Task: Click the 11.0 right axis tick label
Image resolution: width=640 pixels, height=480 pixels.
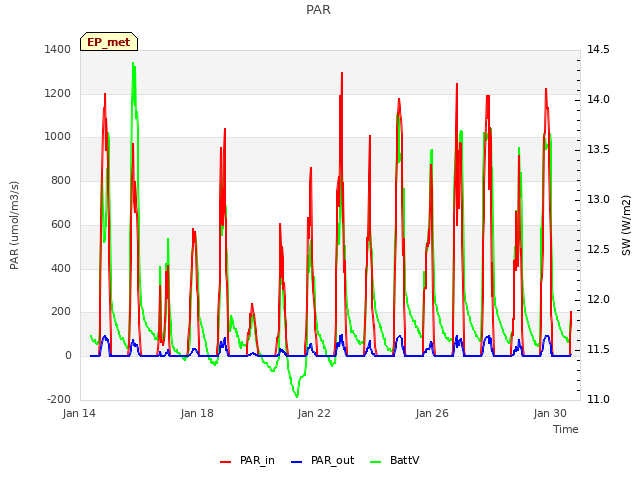Action: point(598,399)
